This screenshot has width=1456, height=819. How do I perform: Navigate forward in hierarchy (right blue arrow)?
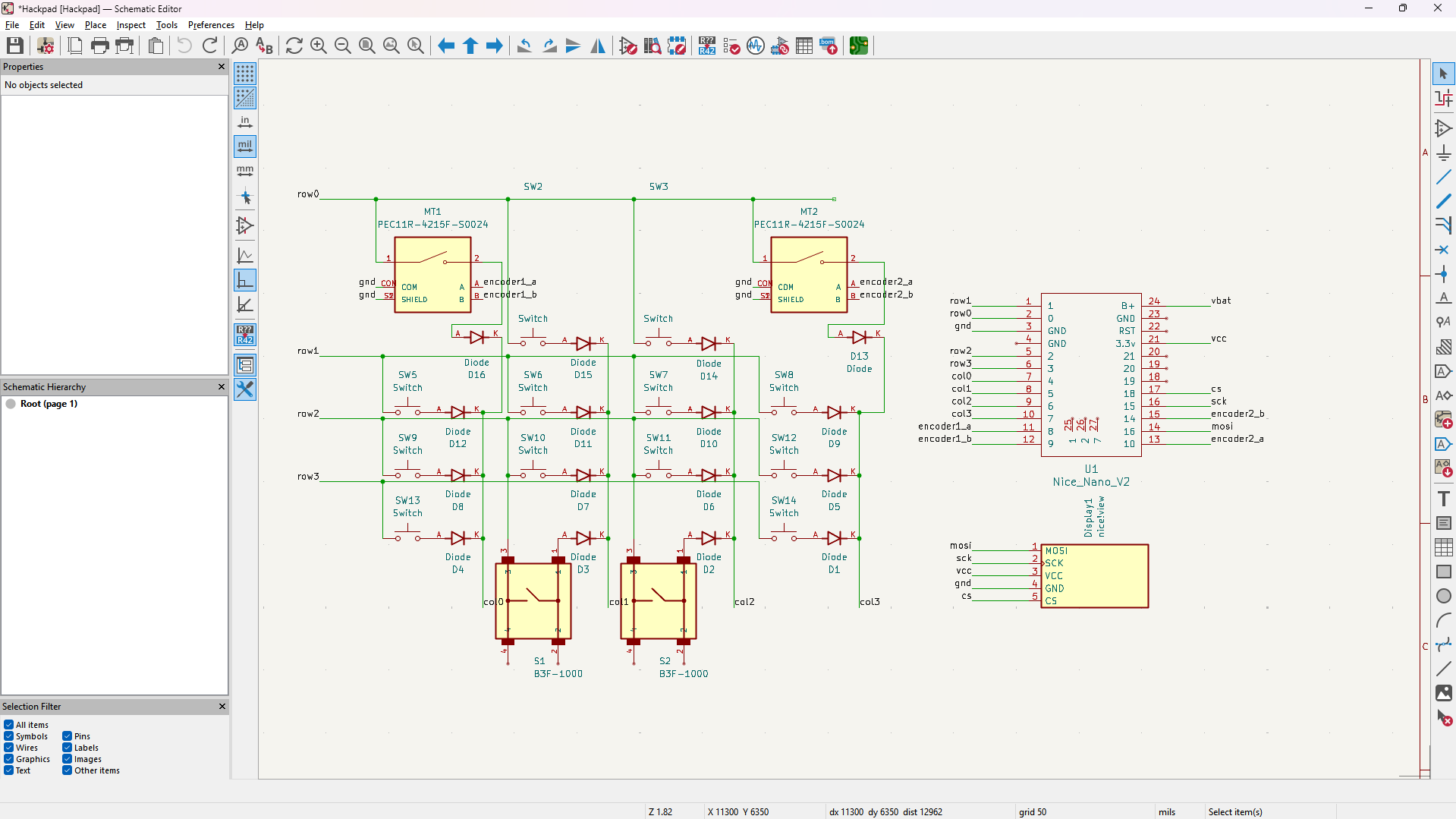pos(495,46)
